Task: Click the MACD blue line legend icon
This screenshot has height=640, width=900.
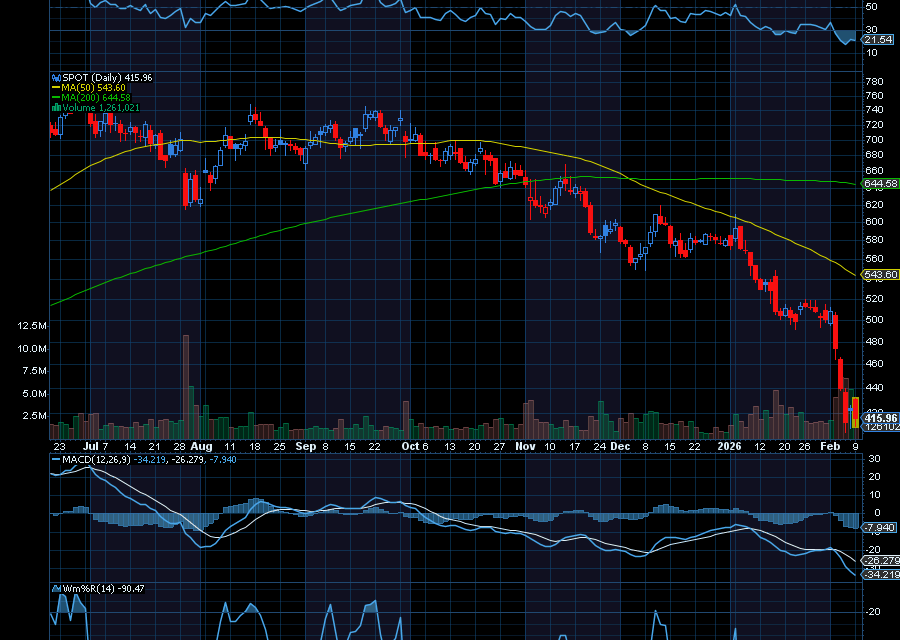Action: tap(56, 459)
